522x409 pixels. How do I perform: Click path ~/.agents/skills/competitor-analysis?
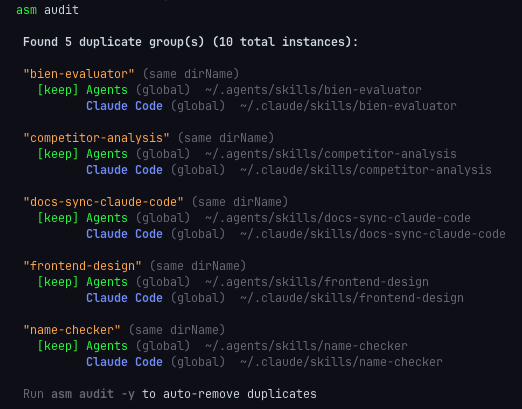click(331, 154)
